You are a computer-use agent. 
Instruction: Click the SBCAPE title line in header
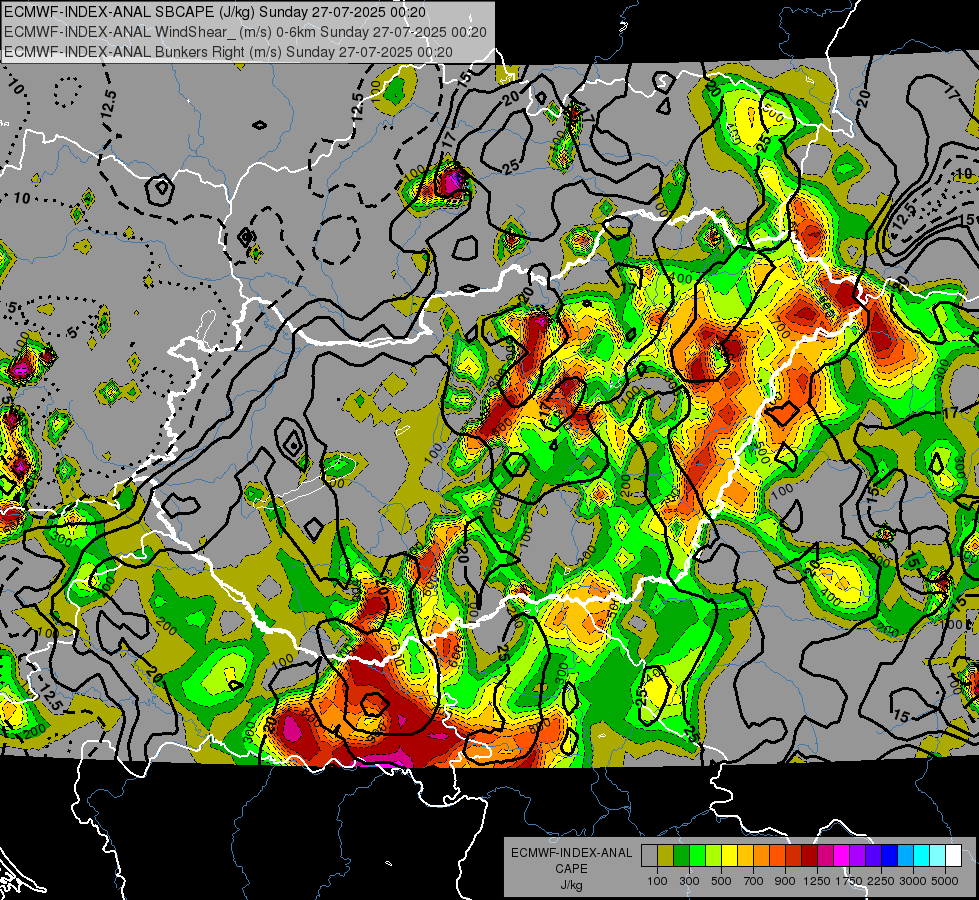(215, 12)
